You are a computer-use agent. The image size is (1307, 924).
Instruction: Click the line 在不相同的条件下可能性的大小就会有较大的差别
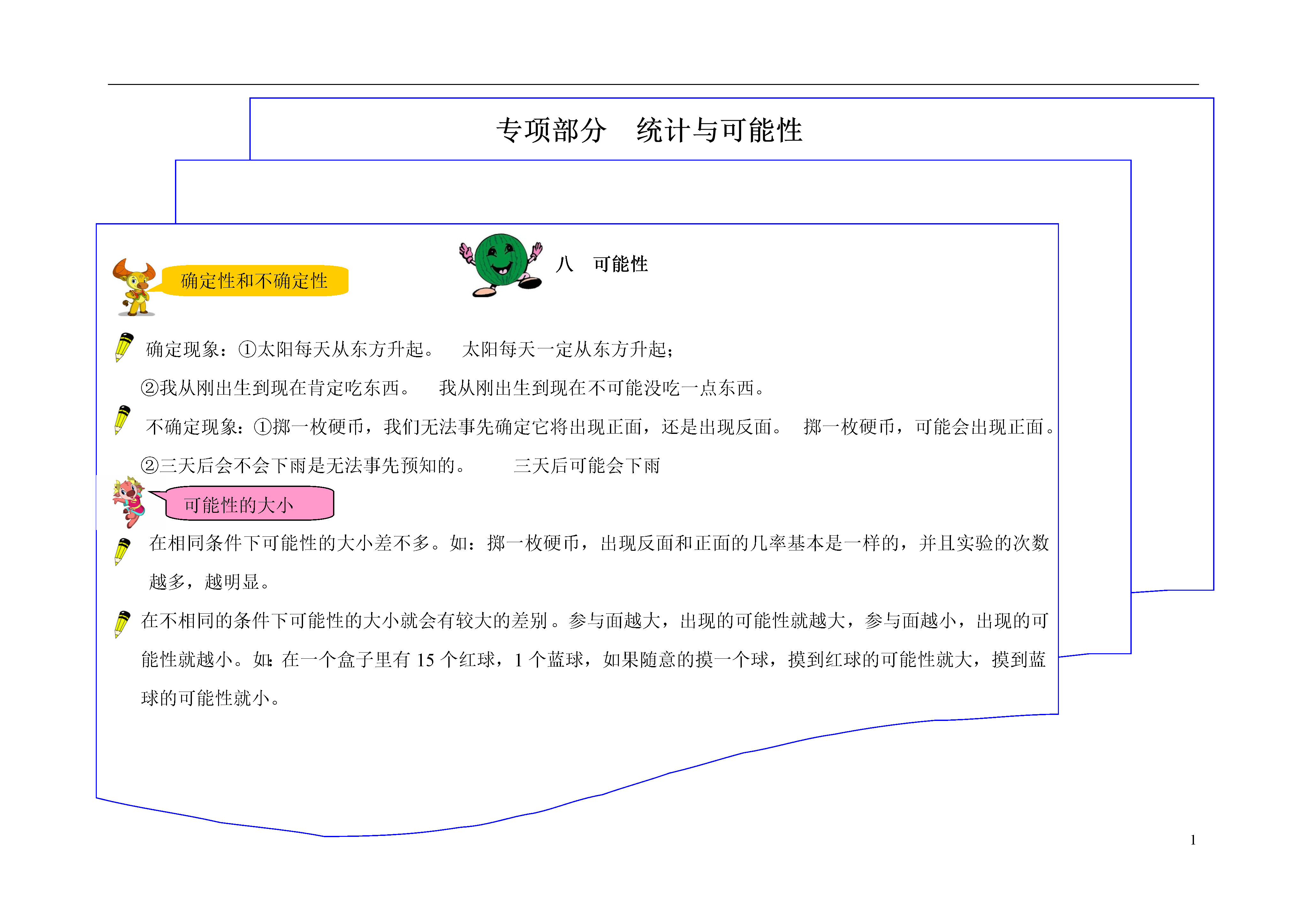595,621
